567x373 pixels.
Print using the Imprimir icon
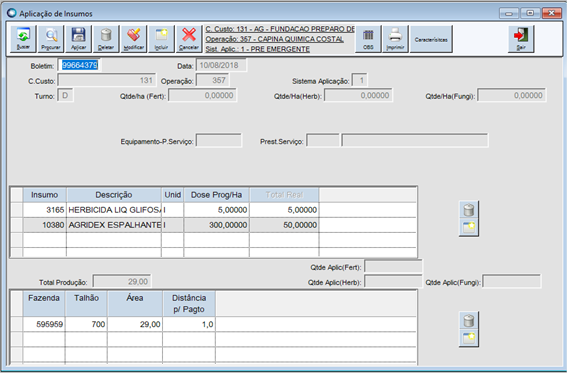tap(396, 39)
